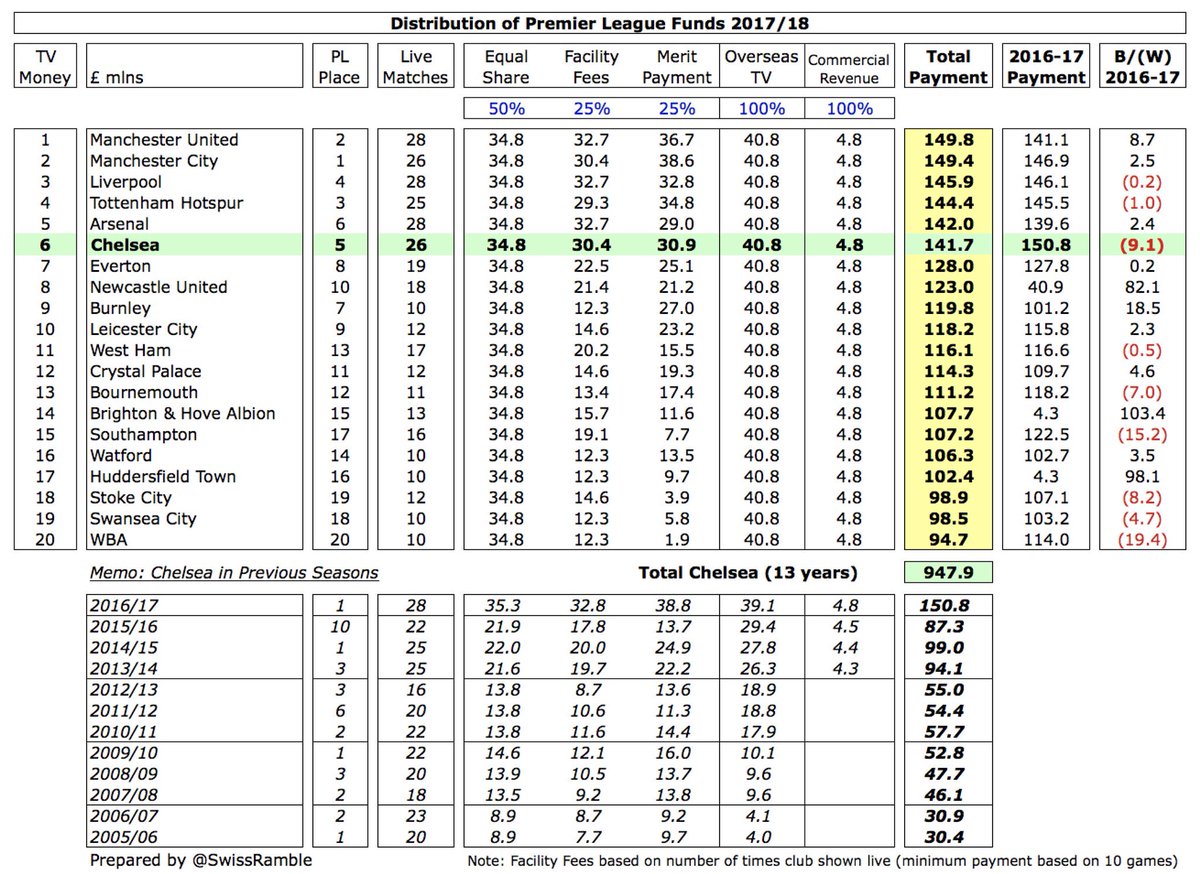Click the title 'Distribution of Premier League Funds 2017/18'
1200x874 pixels.
point(600,23)
